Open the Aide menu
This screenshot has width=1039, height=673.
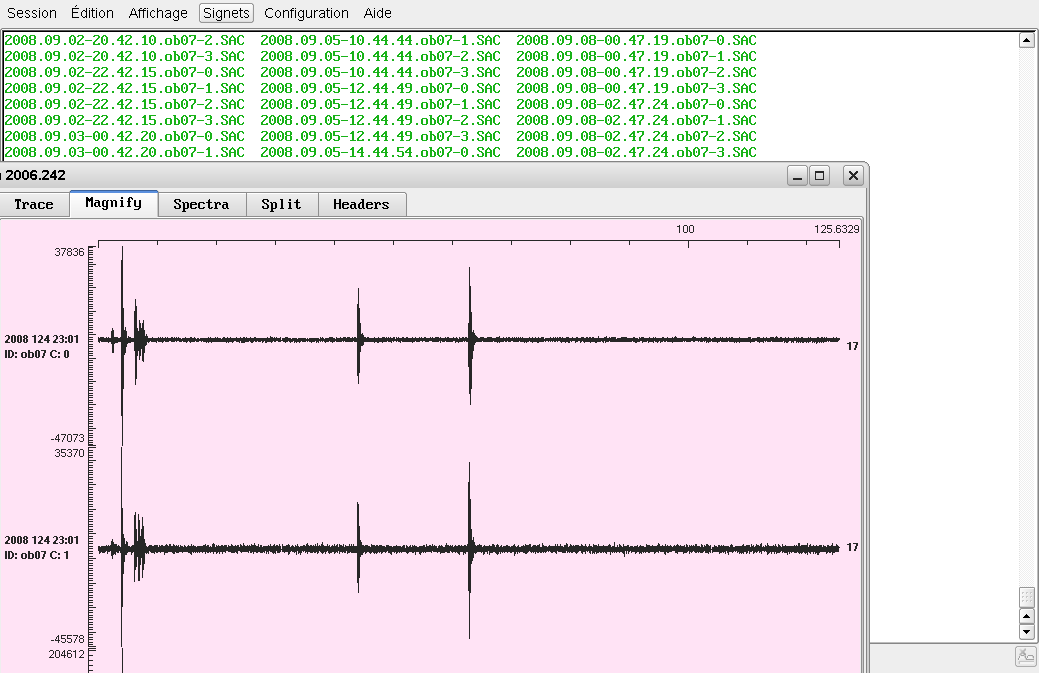pos(377,13)
